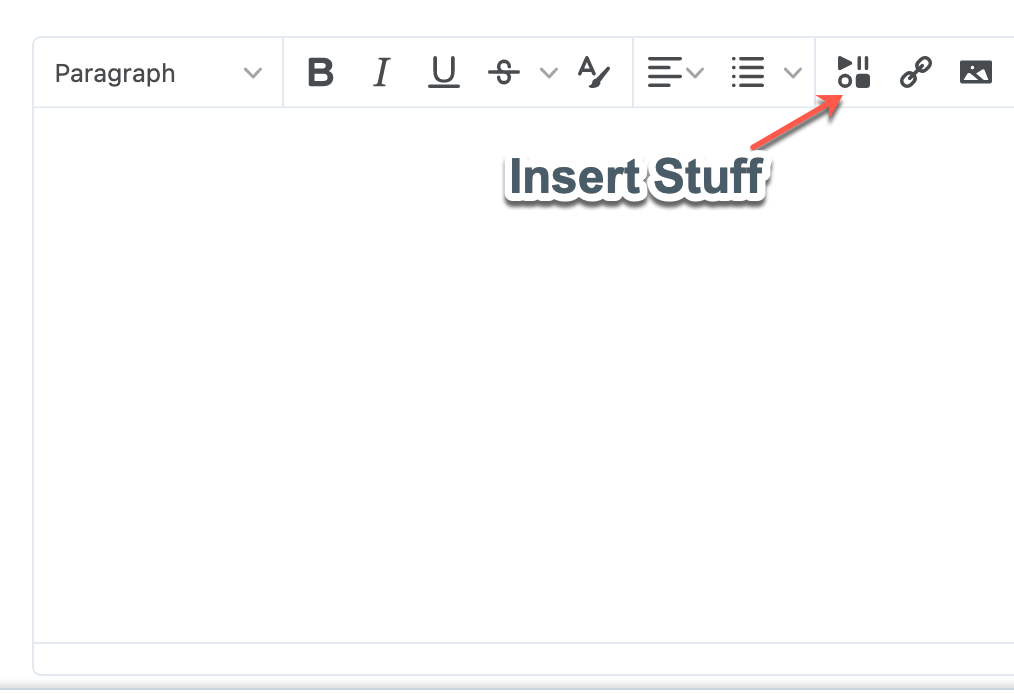This screenshot has height=694, width=1014.
Task: Insert a quicklink with chain icon
Action: coord(916,72)
